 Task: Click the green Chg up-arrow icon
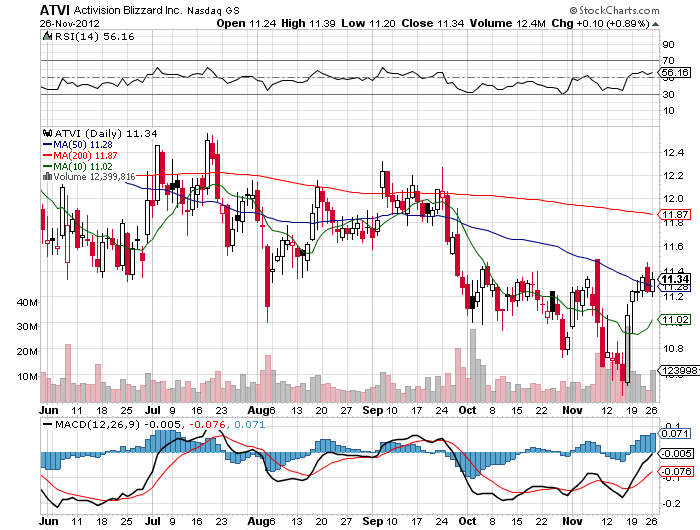(x=655, y=24)
